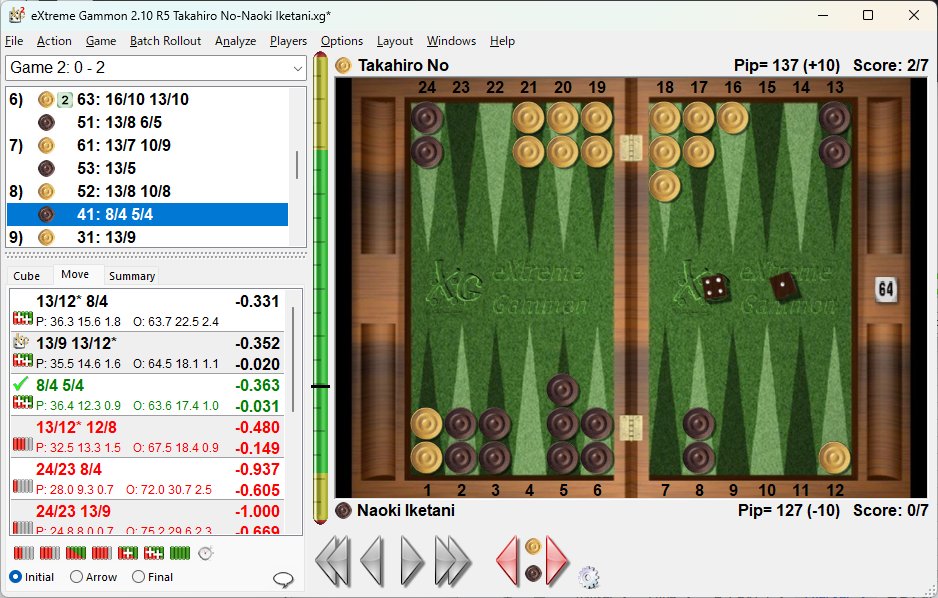Select move row 52: 13/8 10/8

147,191
